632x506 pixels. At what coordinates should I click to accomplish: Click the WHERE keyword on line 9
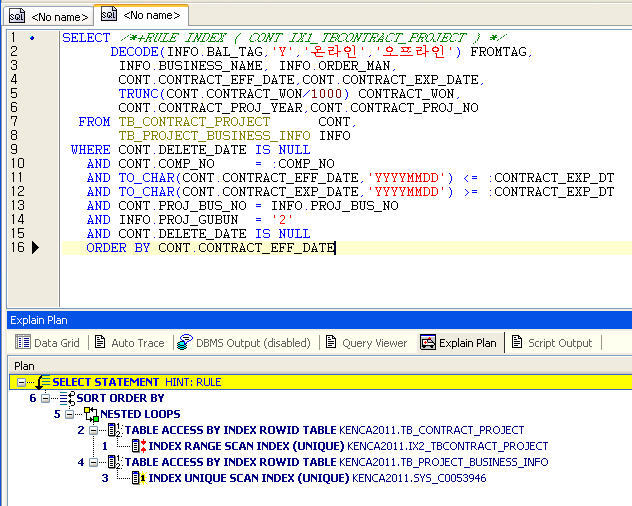click(90, 150)
